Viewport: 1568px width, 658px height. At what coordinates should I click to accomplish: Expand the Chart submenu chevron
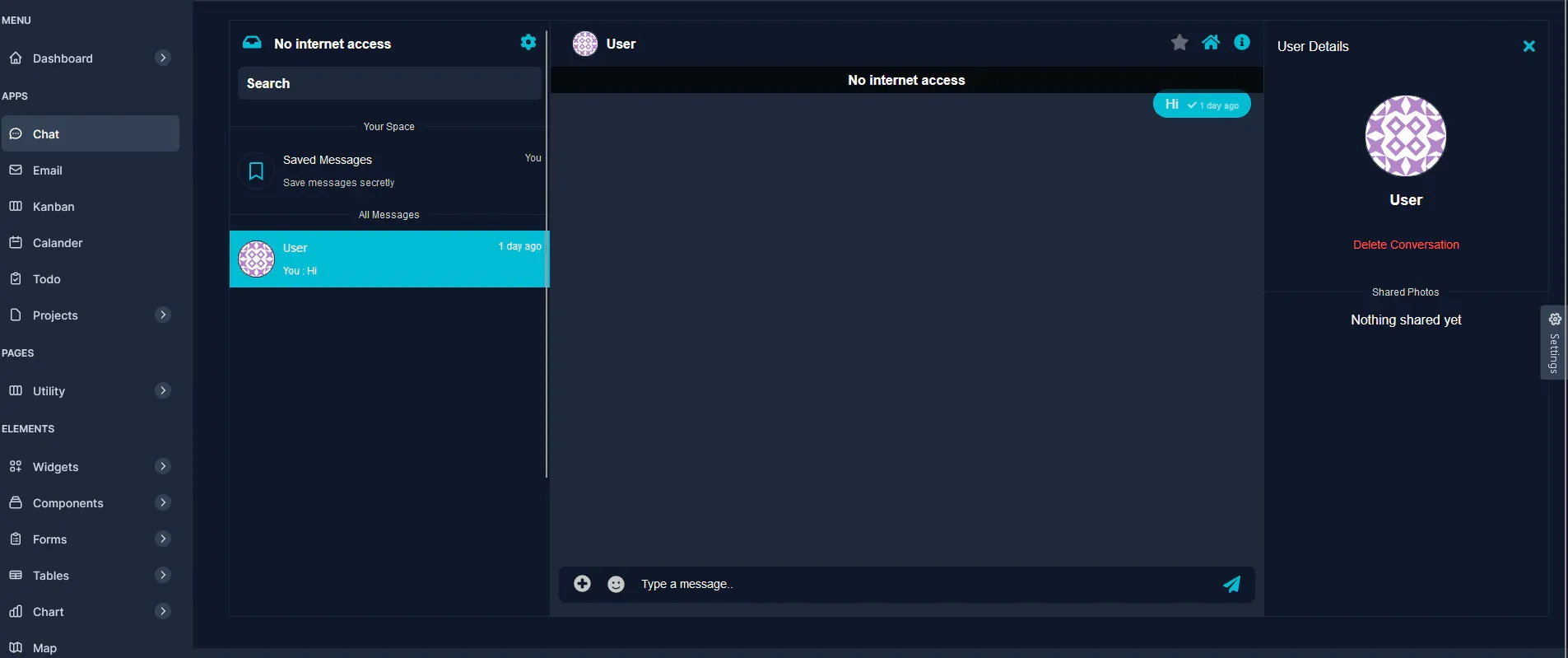163,611
